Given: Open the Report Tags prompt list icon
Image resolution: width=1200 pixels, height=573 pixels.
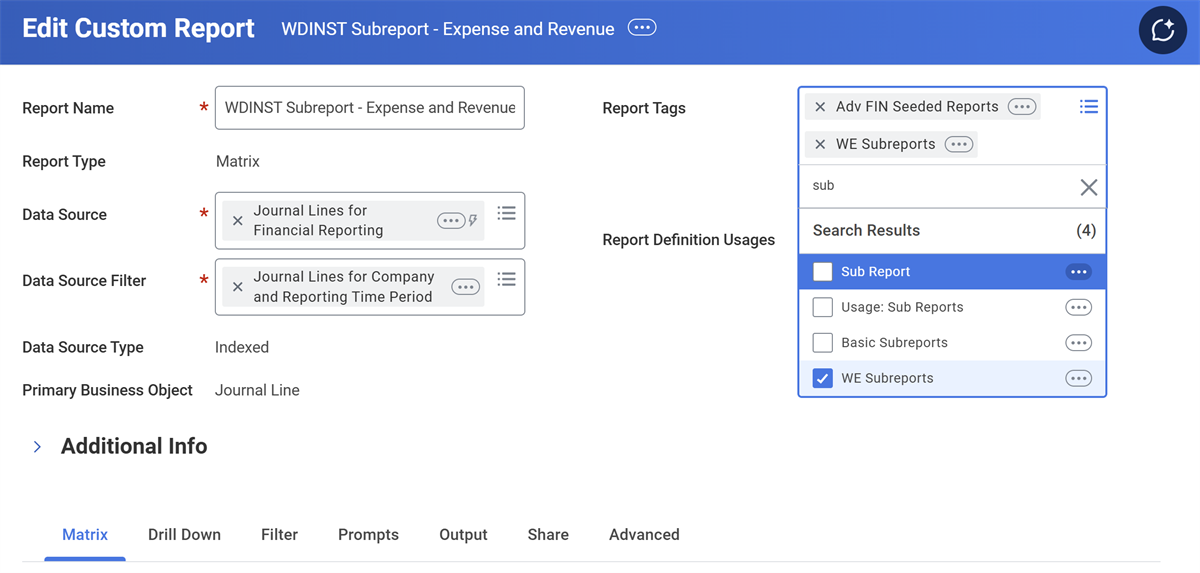Looking at the screenshot, I should click(1088, 107).
